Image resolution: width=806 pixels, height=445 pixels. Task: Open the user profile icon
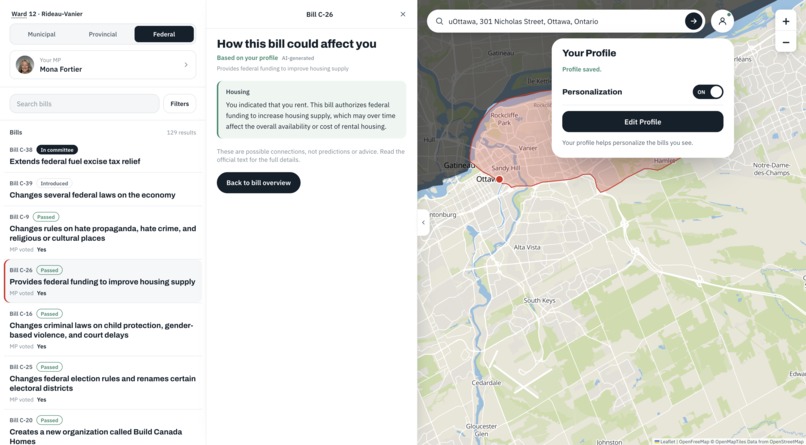pyautogui.click(x=722, y=21)
